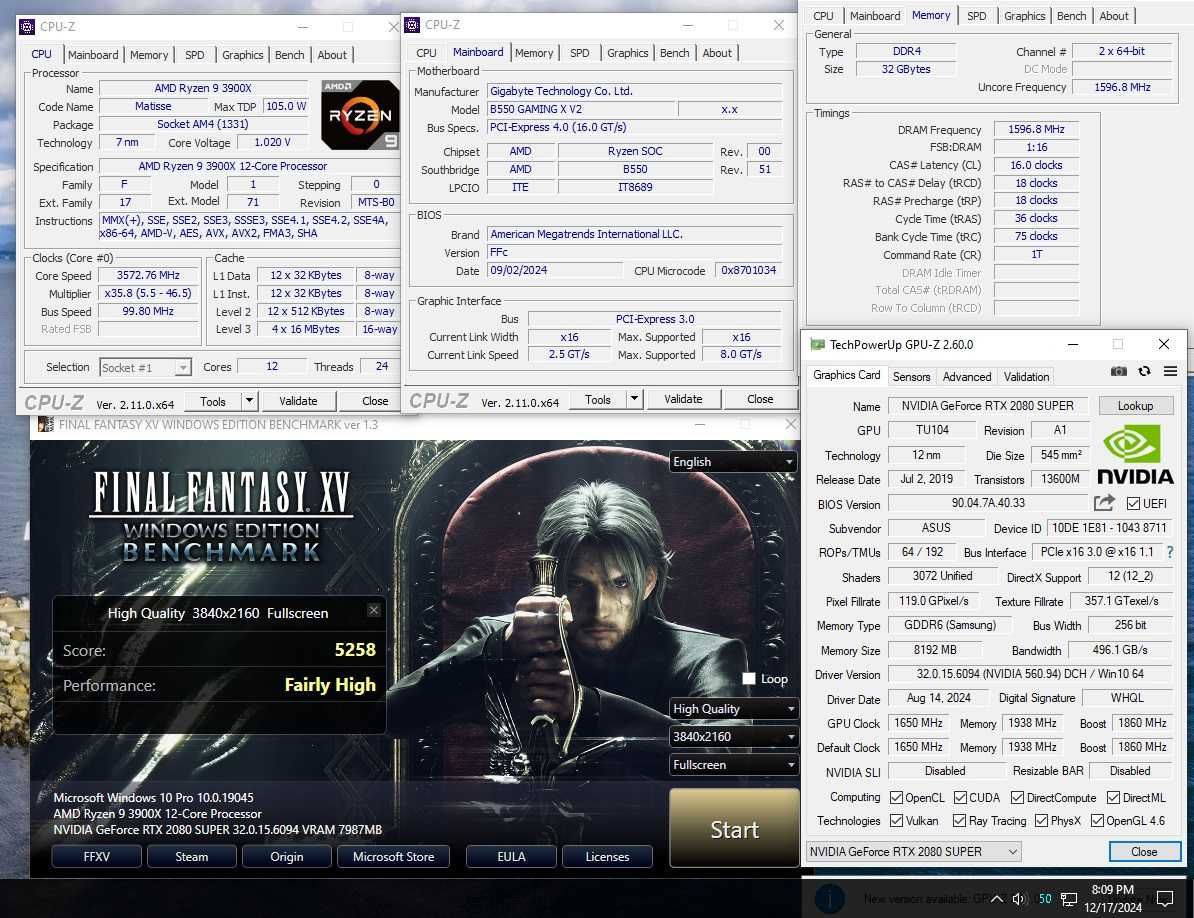Image resolution: width=1194 pixels, height=918 pixels.
Task: Open Bench tab in first CPU-Z window
Action: [289, 55]
